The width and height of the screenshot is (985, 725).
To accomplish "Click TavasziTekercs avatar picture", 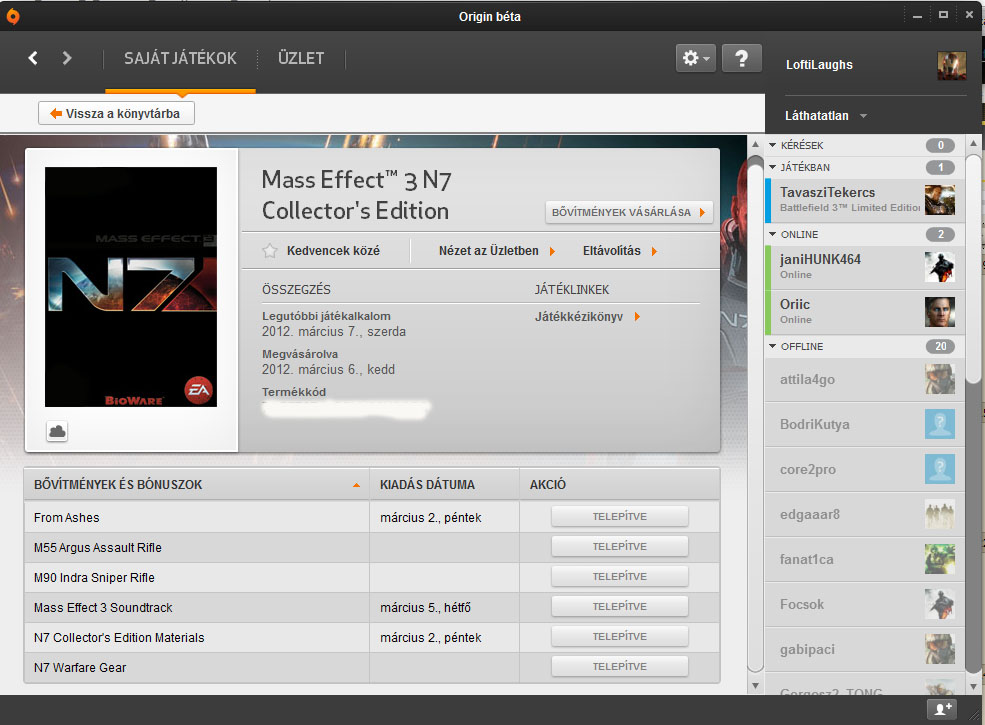I will point(940,200).
